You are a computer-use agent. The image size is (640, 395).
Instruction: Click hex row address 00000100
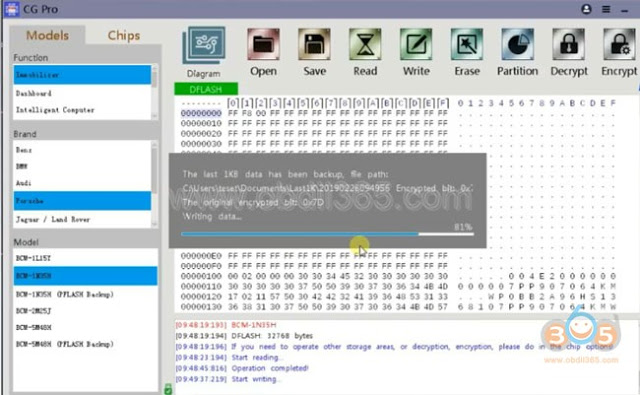click(201, 276)
